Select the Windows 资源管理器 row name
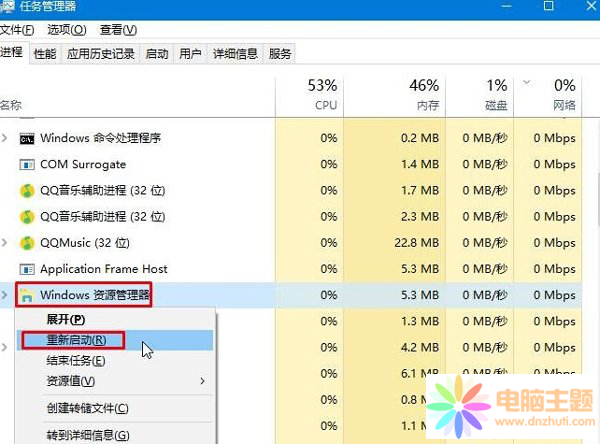The image size is (600, 444). 95,295
